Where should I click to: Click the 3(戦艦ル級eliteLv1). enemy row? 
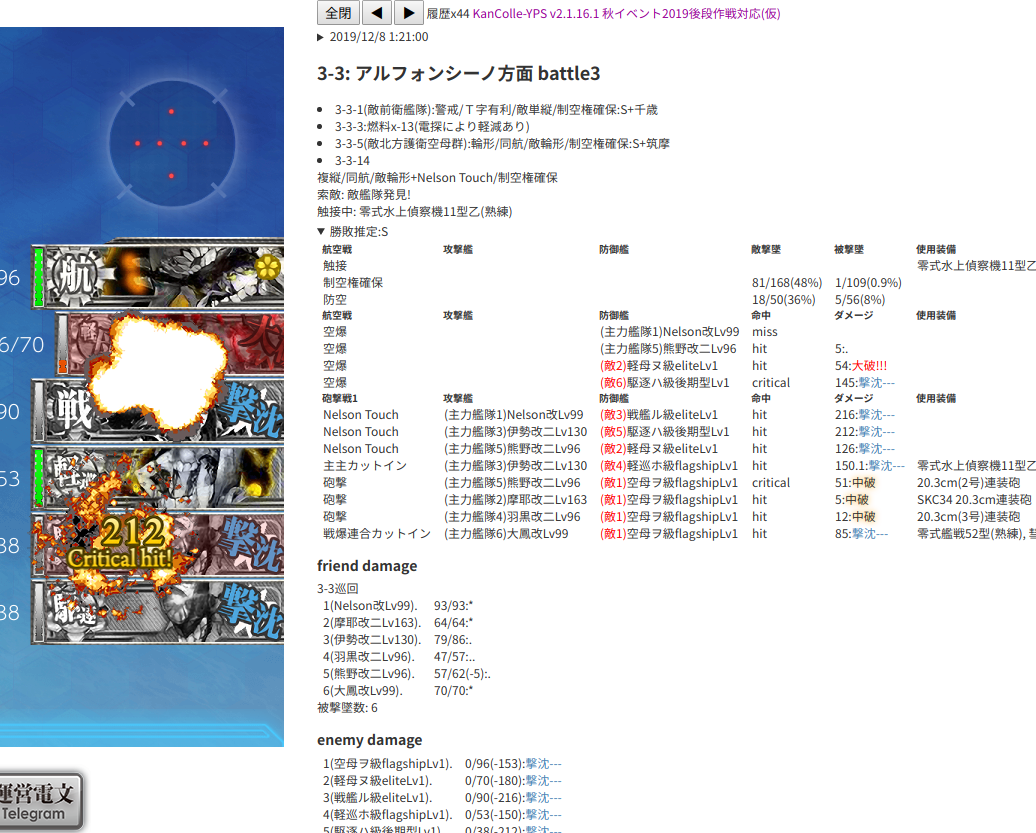[442, 798]
